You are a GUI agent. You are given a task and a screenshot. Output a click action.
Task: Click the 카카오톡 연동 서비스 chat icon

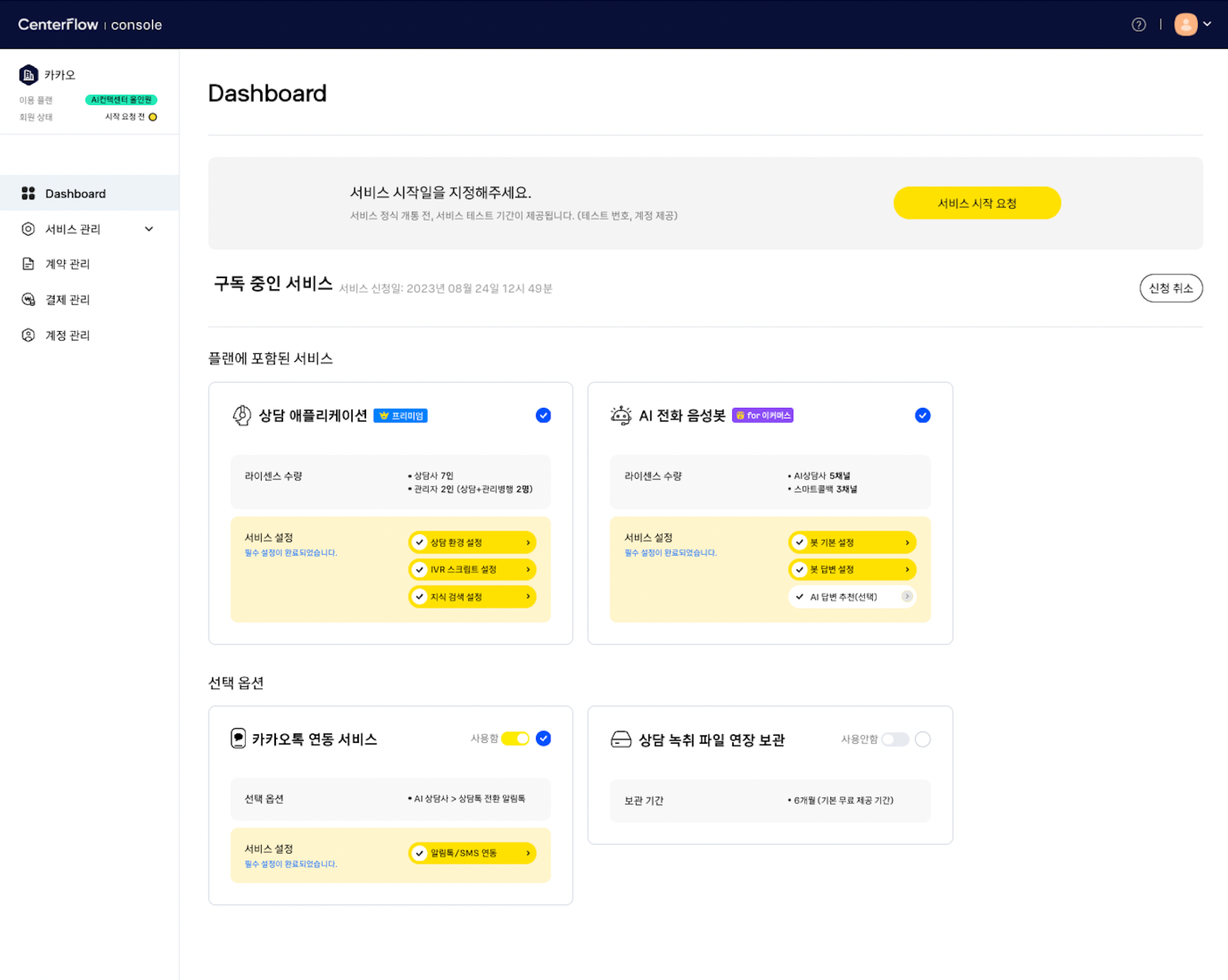pyautogui.click(x=238, y=739)
